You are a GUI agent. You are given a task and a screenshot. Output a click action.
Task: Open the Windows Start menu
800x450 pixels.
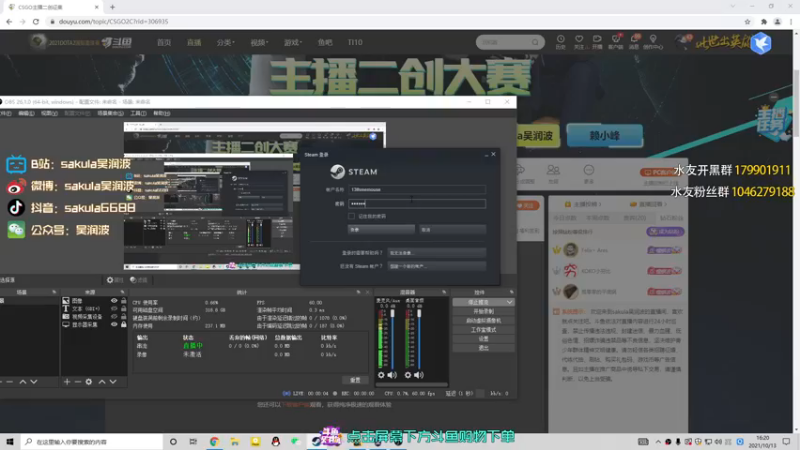(x=10, y=441)
